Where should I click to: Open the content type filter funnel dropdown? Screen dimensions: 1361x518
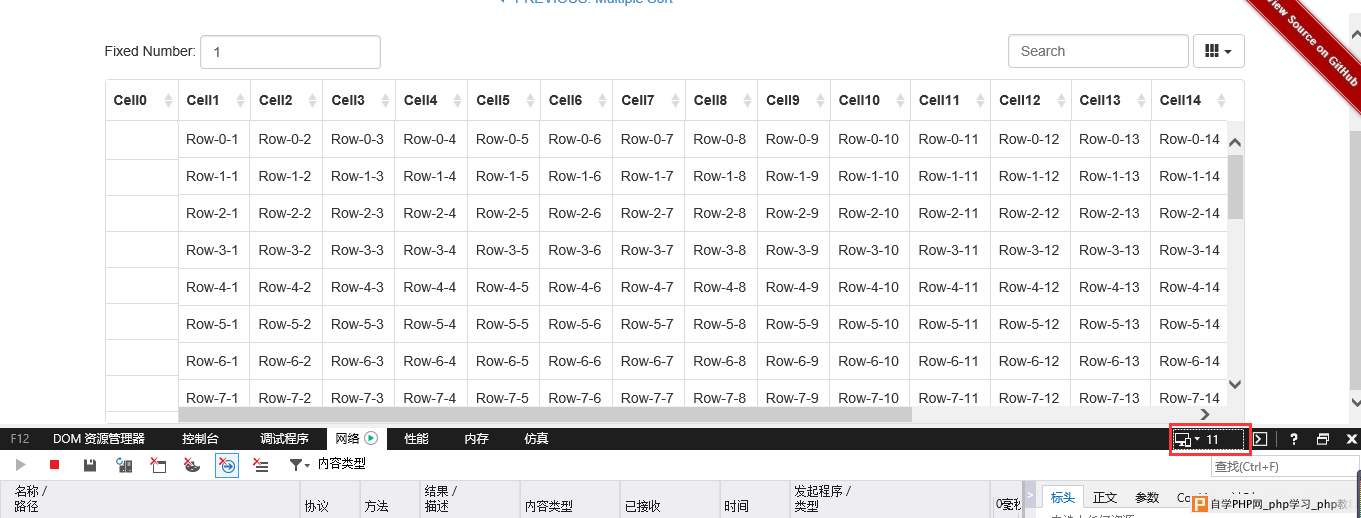point(299,465)
